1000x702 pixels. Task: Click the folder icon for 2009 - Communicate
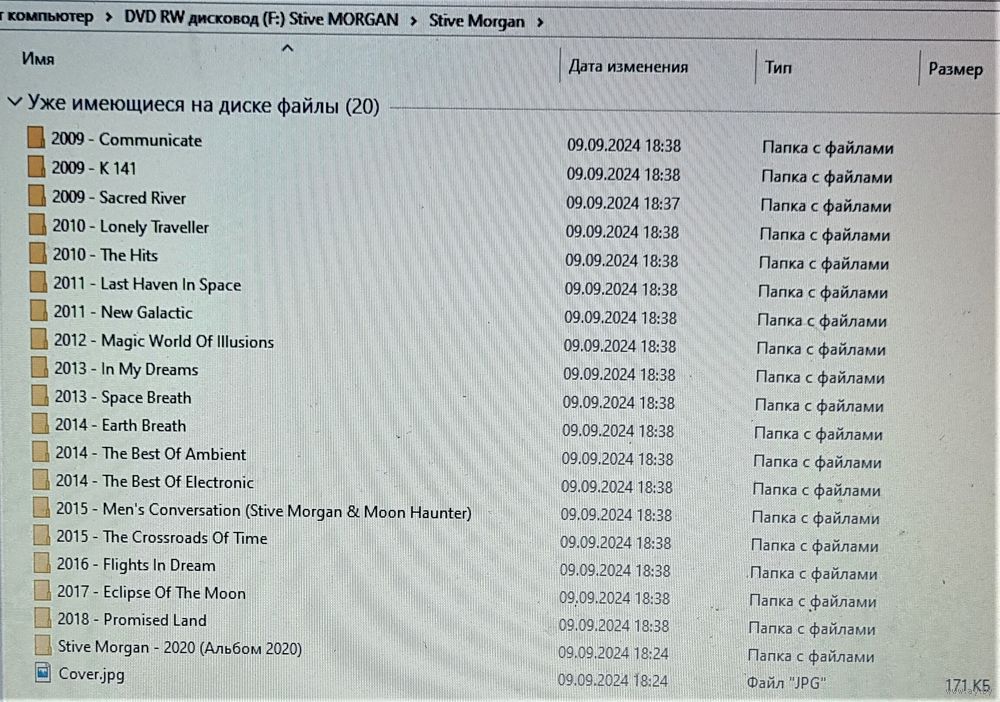click(36, 137)
